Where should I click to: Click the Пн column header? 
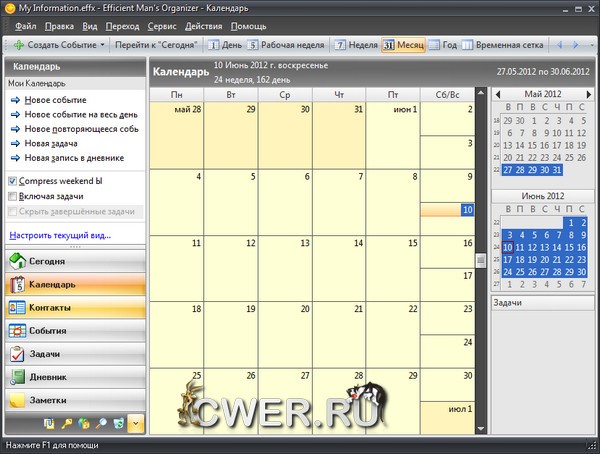[176, 95]
